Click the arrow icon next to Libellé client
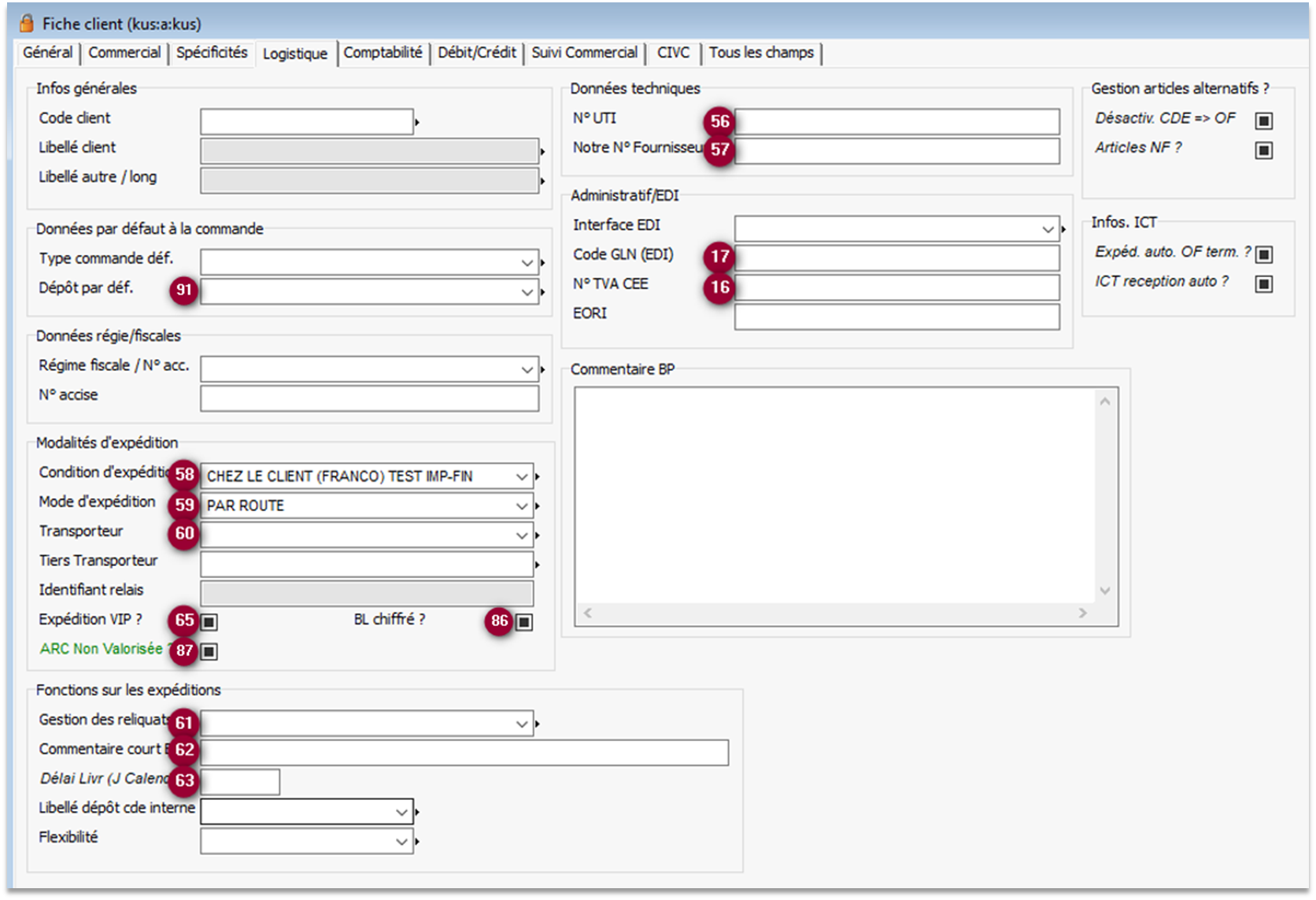 tap(542, 151)
